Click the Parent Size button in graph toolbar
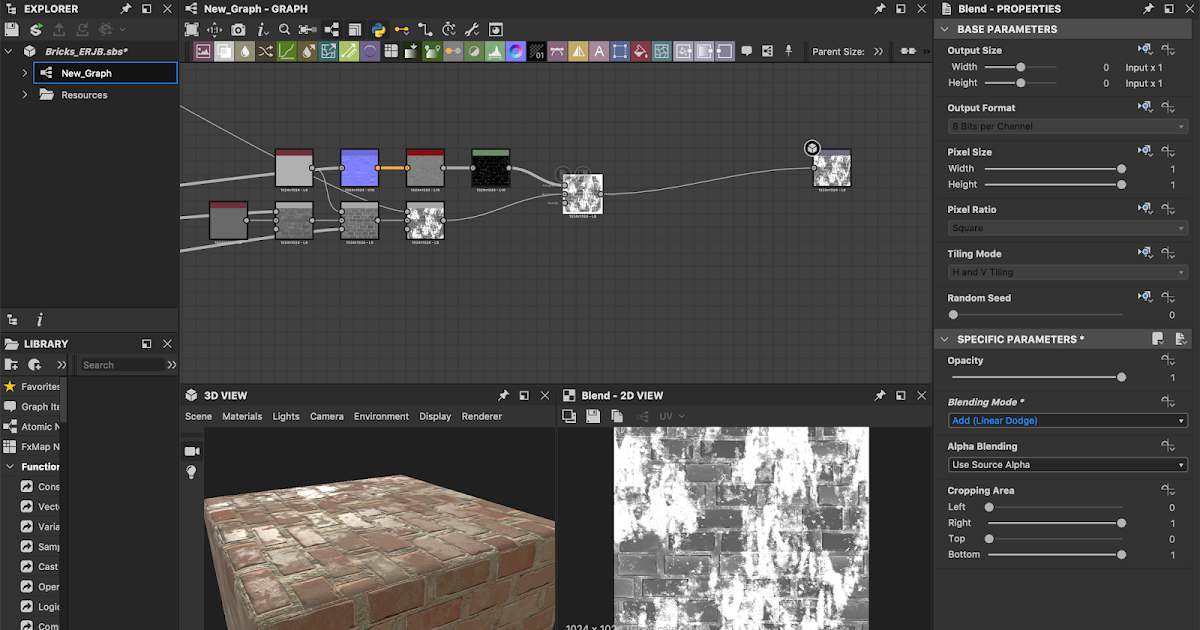 pos(845,51)
